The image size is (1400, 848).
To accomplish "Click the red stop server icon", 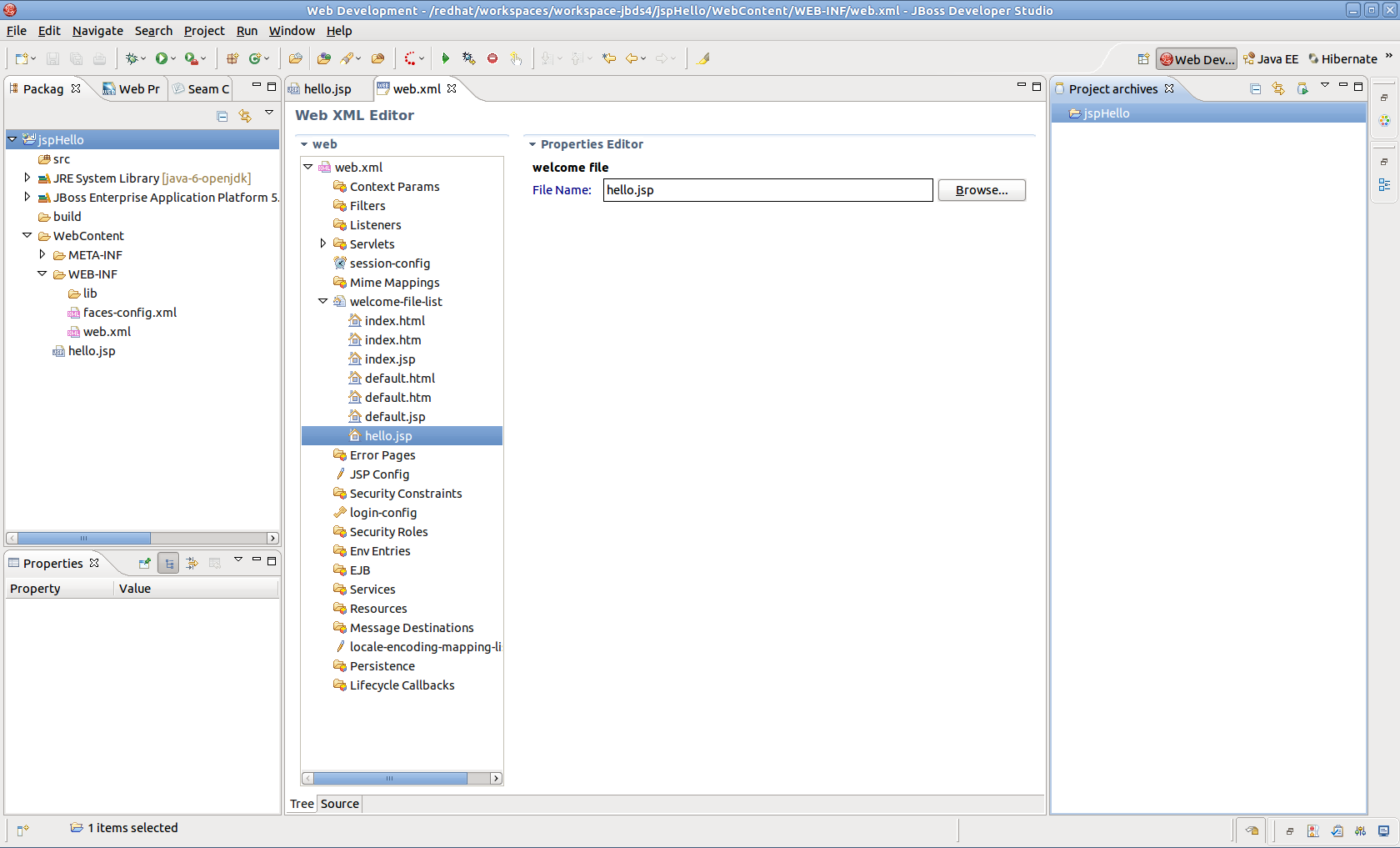I will click(492, 58).
